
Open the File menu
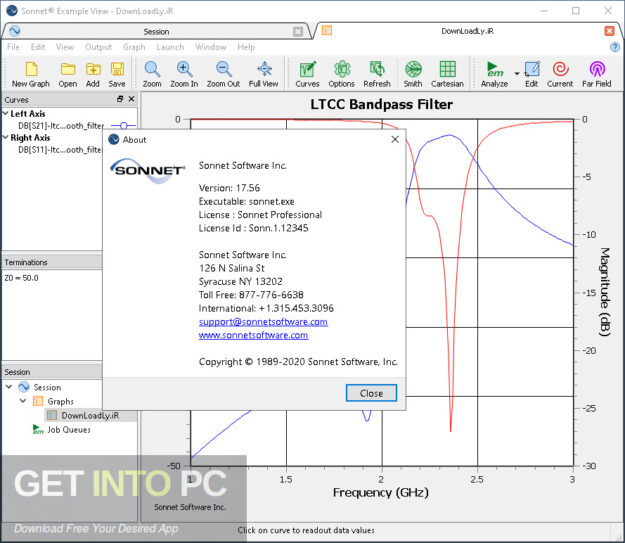(x=13, y=47)
